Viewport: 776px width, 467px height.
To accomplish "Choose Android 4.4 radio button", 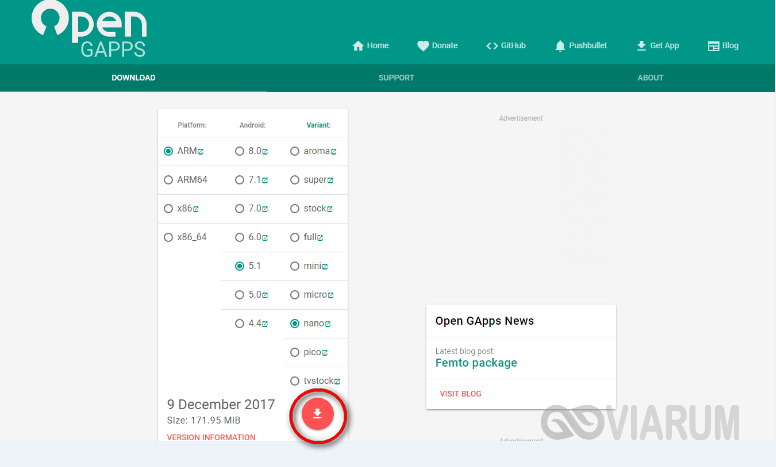I will [x=240, y=324].
